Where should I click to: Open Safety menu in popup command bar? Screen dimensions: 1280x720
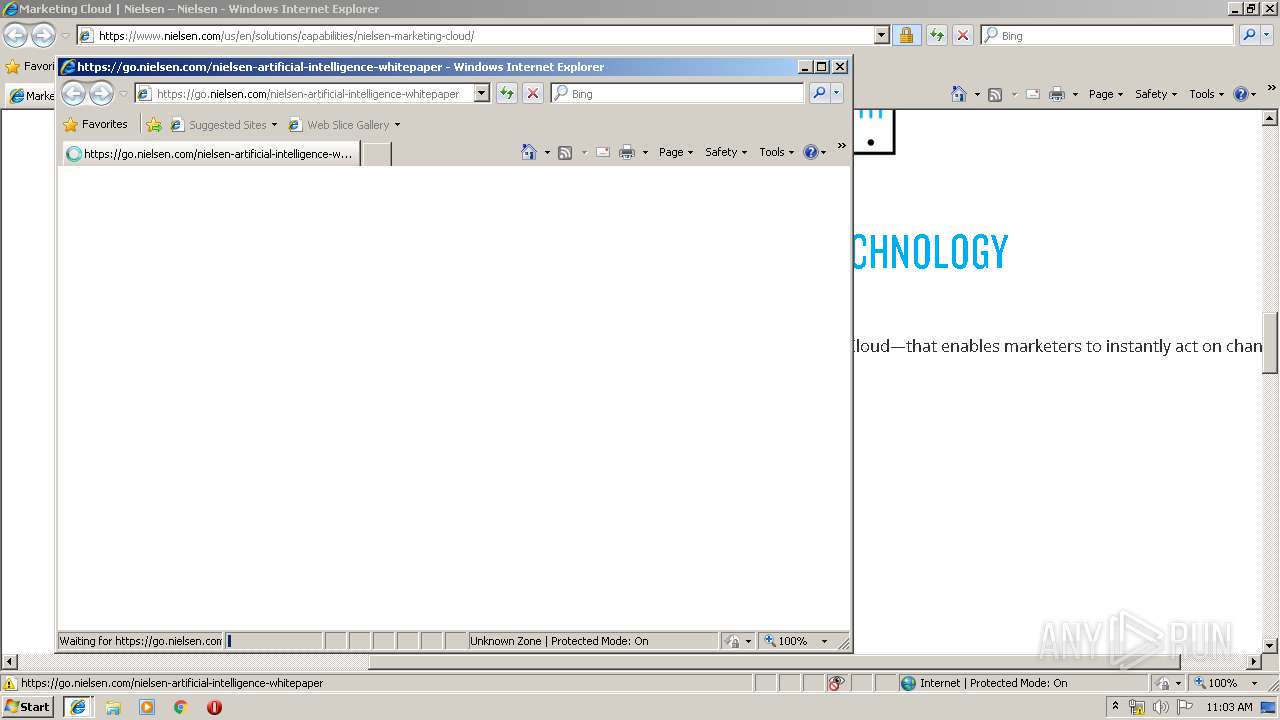pyautogui.click(x=725, y=152)
